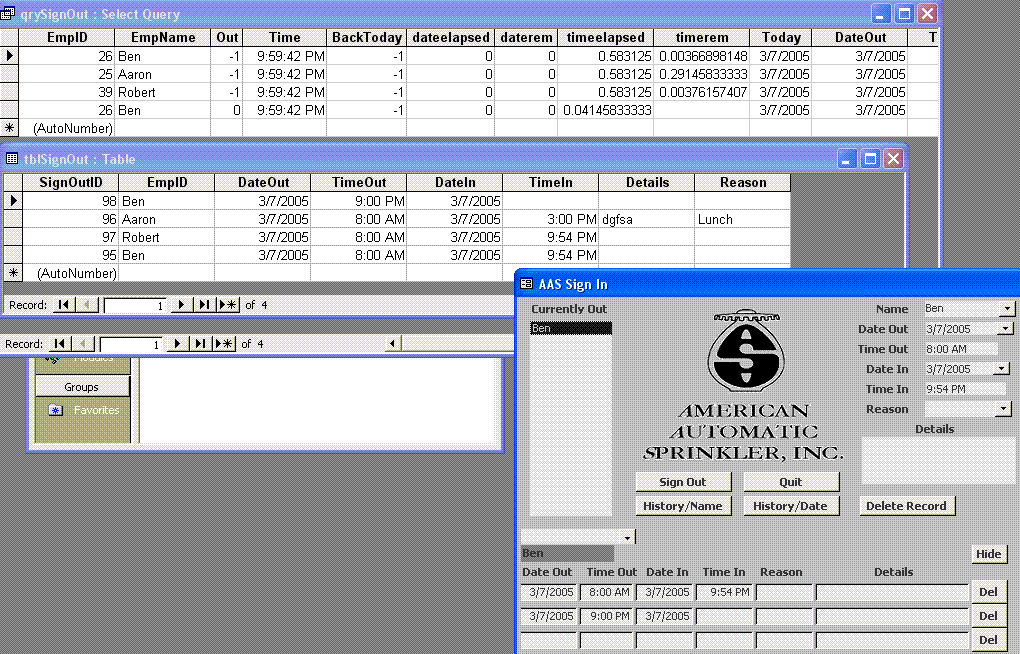Click SignOutID 98 cell in tblSignOut
Screen dimensions: 1020x654
pyautogui.click(x=70, y=201)
